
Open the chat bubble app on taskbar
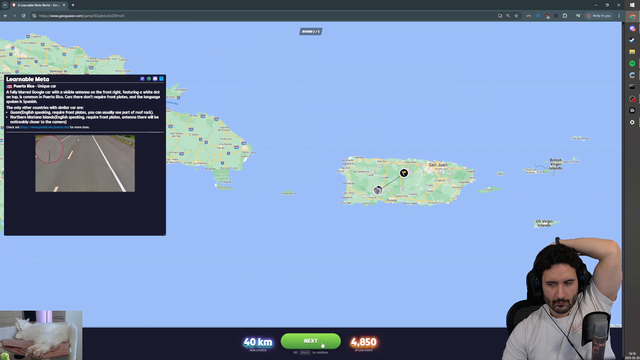point(632,110)
